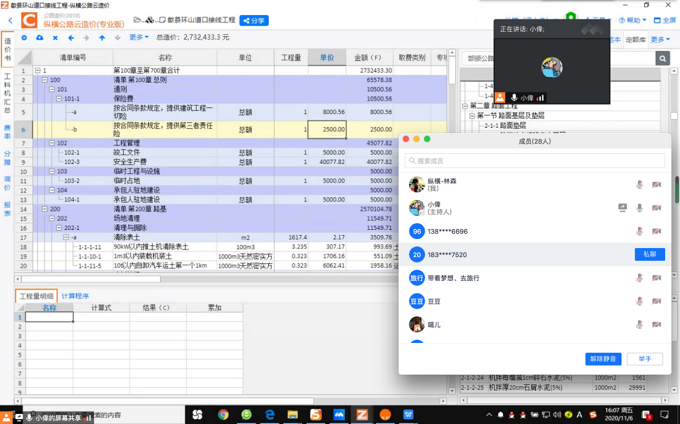Click the screen-share icon in 小偉's member row

coord(622,208)
